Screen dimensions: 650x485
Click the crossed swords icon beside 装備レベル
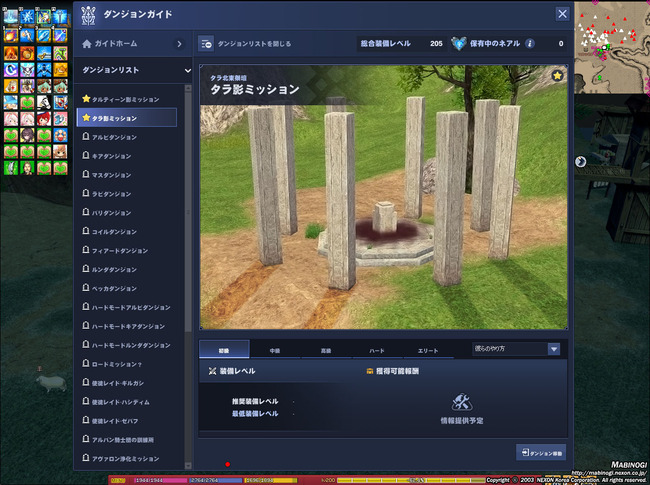(x=212, y=371)
